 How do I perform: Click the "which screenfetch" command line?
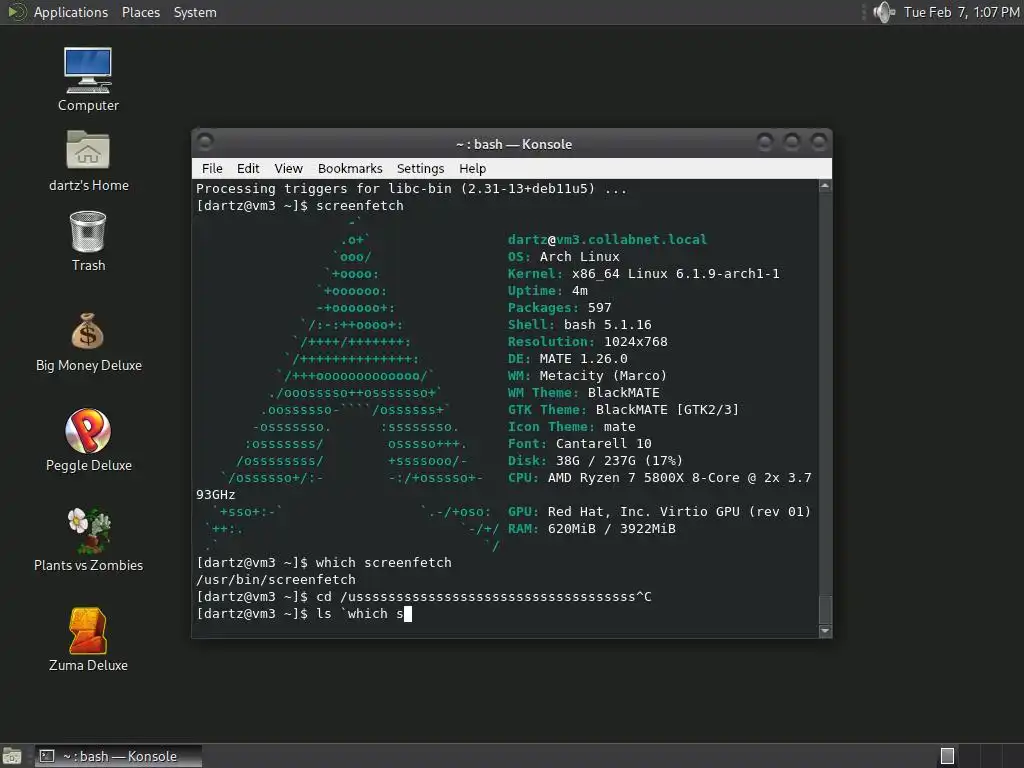click(324, 562)
